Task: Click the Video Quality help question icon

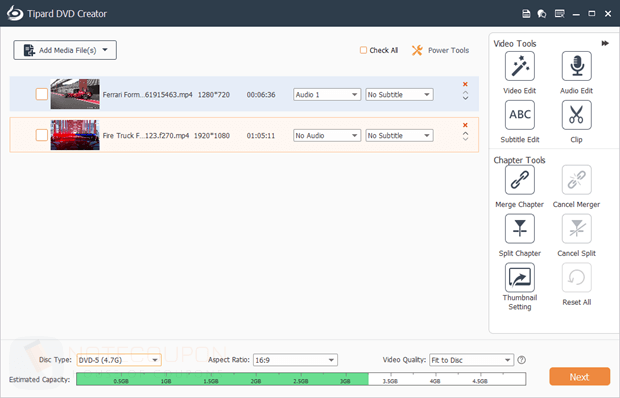Action: click(522, 360)
